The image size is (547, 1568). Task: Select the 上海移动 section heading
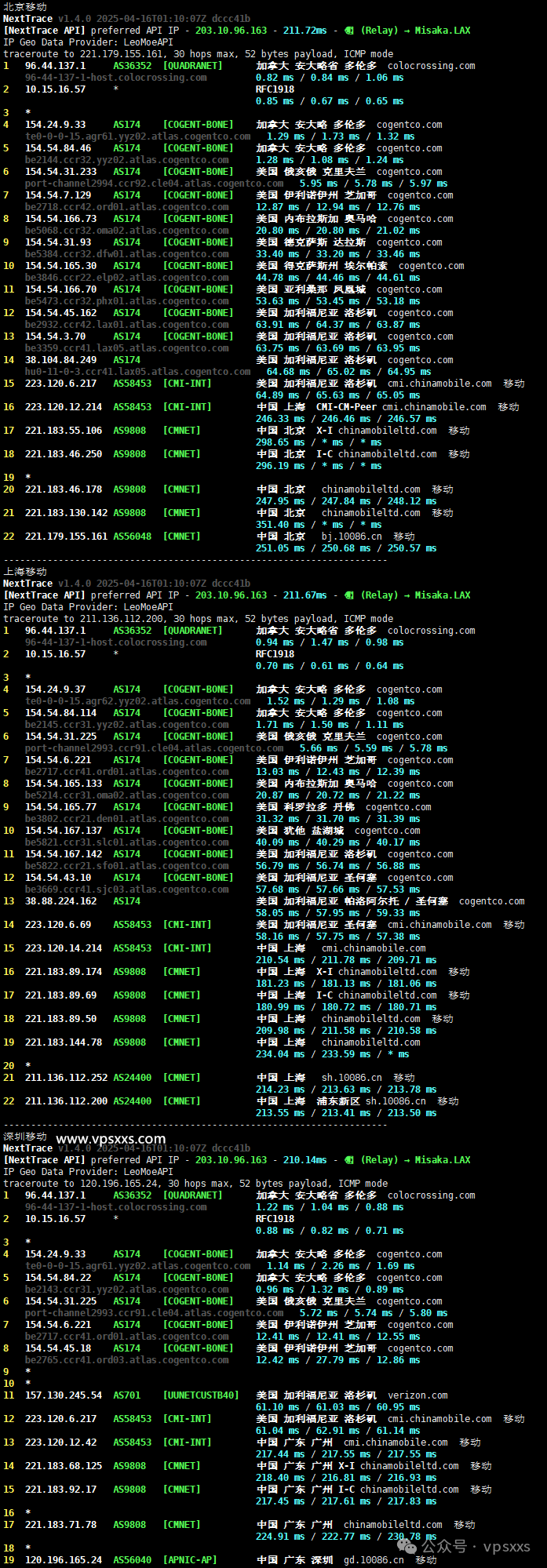coord(25,571)
